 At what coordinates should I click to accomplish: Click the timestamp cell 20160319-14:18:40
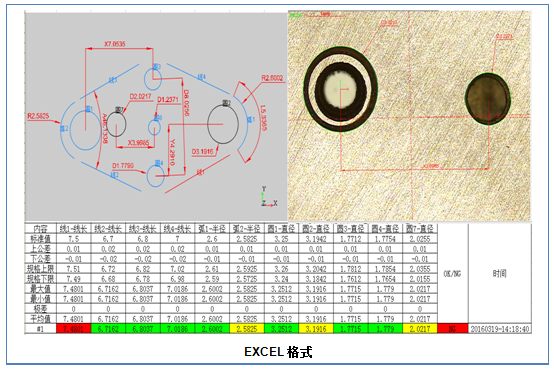[x=500, y=329]
